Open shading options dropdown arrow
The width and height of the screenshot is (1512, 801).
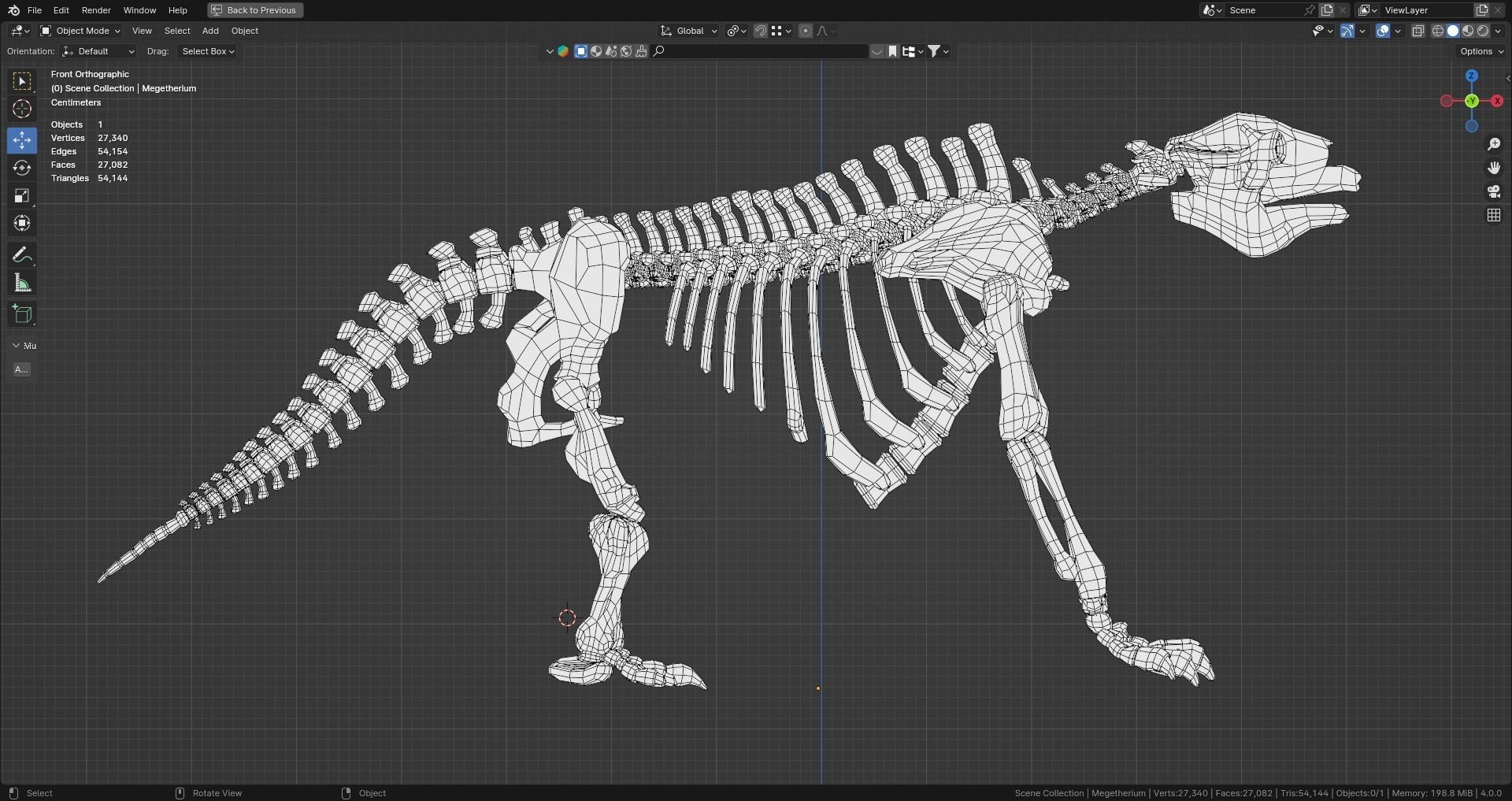pyautogui.click(x=1498, y=31)
